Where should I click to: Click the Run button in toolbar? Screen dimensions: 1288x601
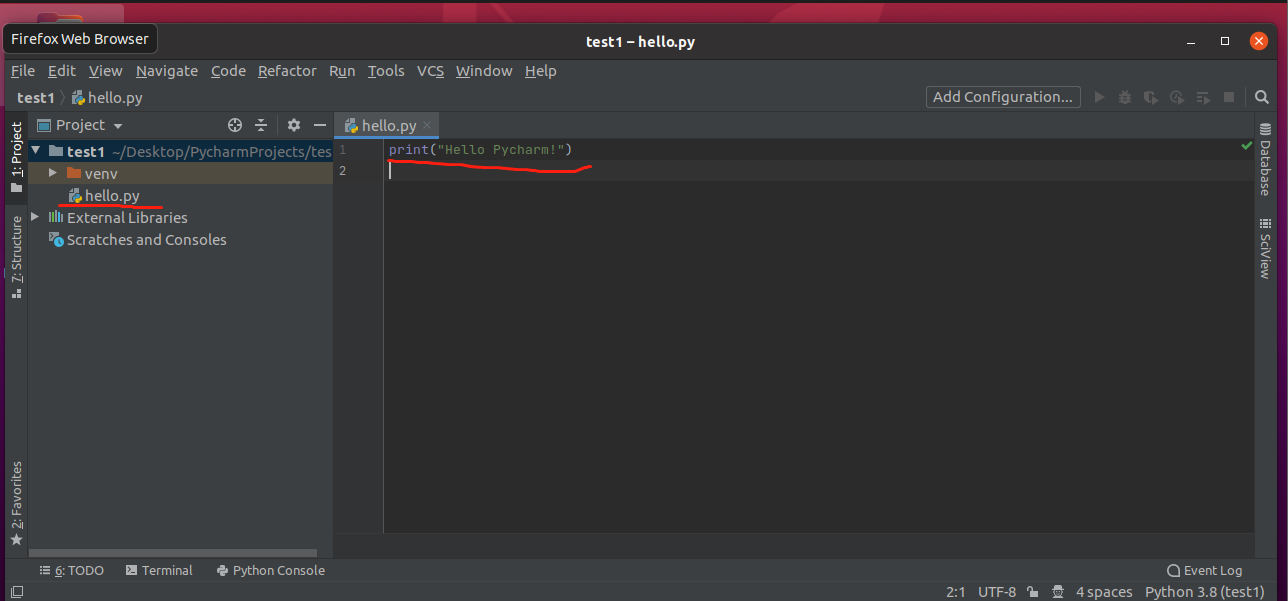point(1100,97)
